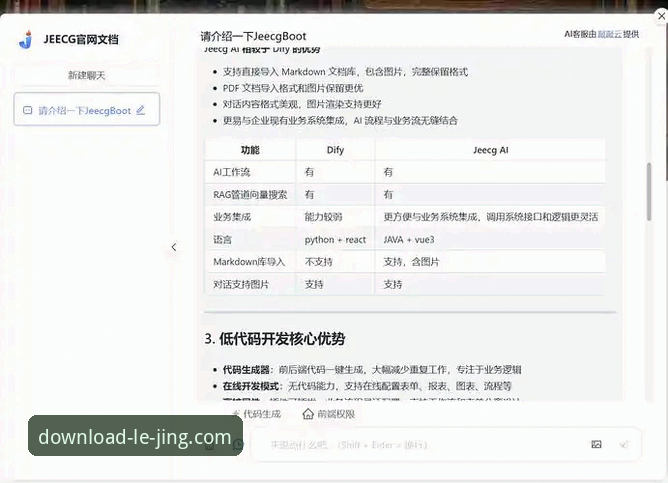Click the 支持，含图片 cell
Viewport: 668px width, 483px height.
coord(490,262)
